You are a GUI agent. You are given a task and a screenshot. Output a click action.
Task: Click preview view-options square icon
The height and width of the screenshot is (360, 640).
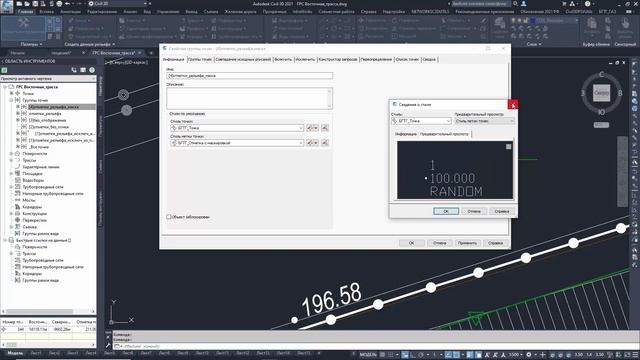click(509, 147)
